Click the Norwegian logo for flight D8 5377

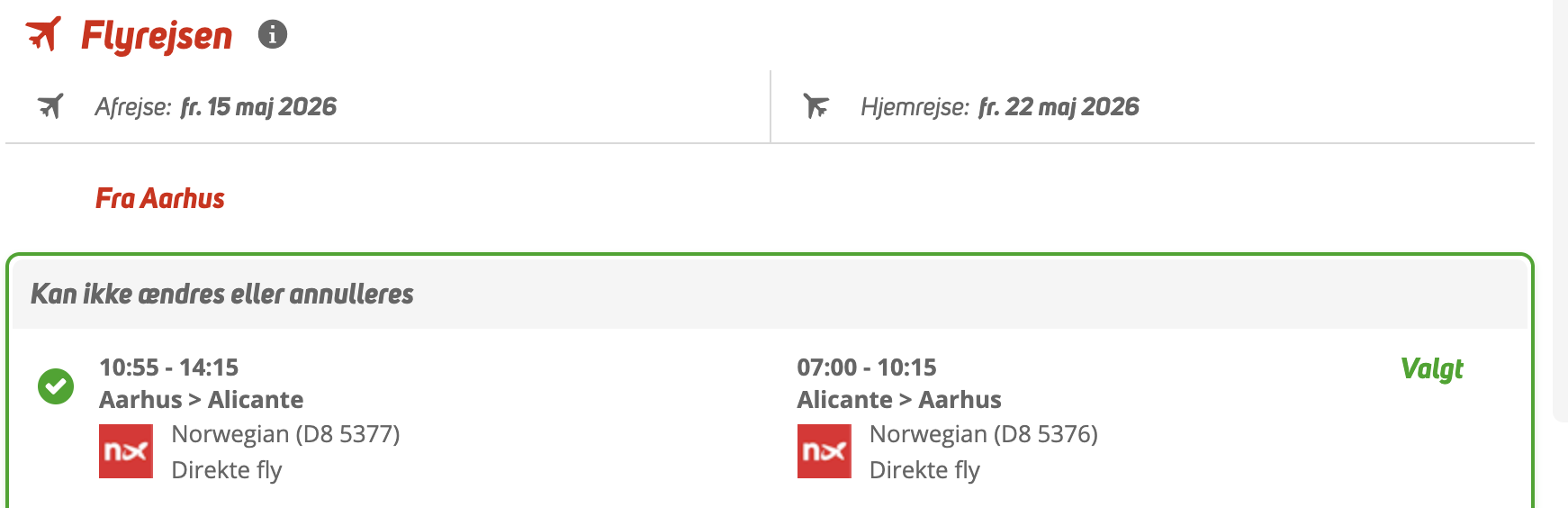[x=126, y=451]
